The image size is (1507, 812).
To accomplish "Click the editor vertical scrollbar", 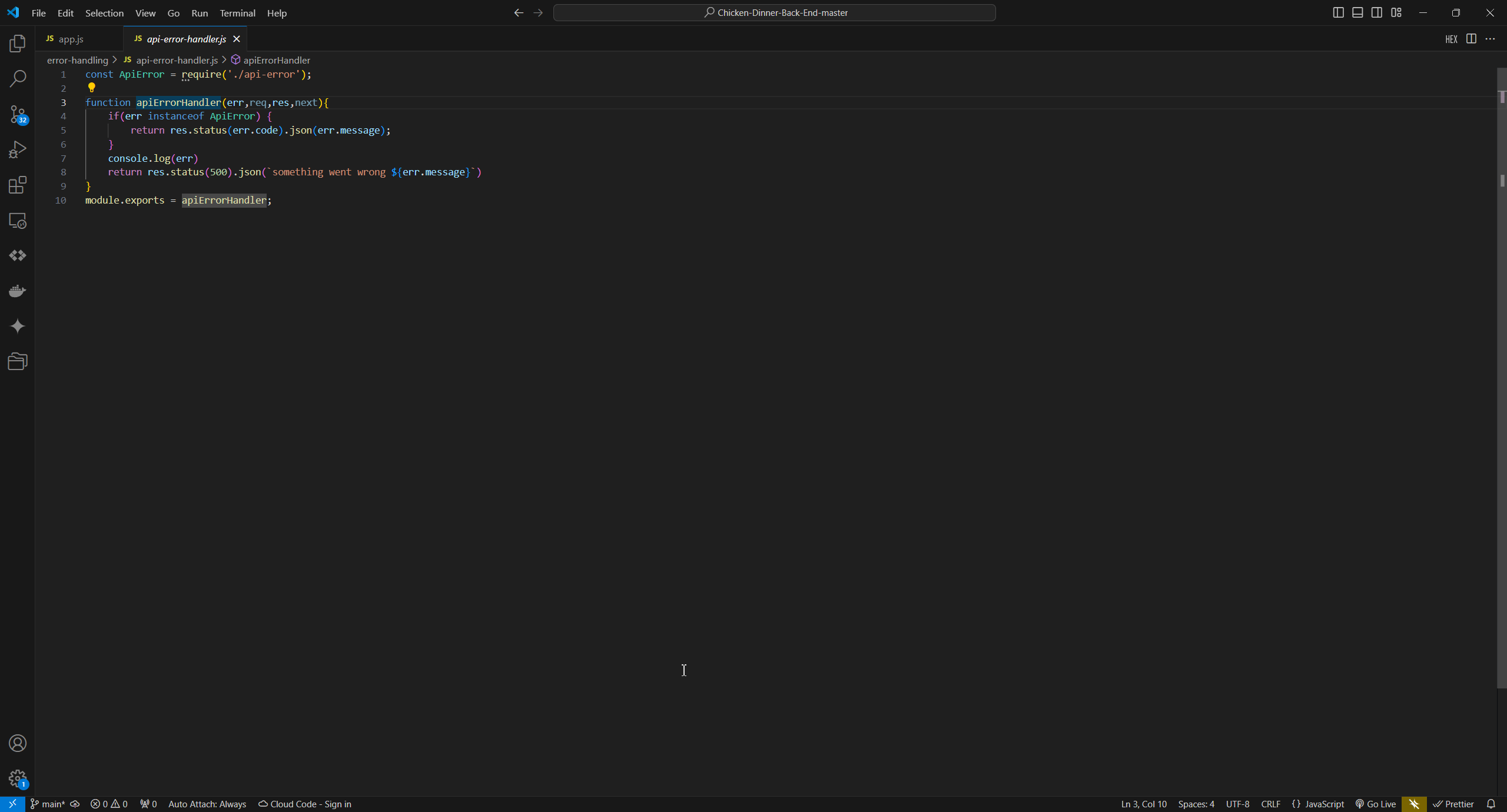I will [1501, 377].
